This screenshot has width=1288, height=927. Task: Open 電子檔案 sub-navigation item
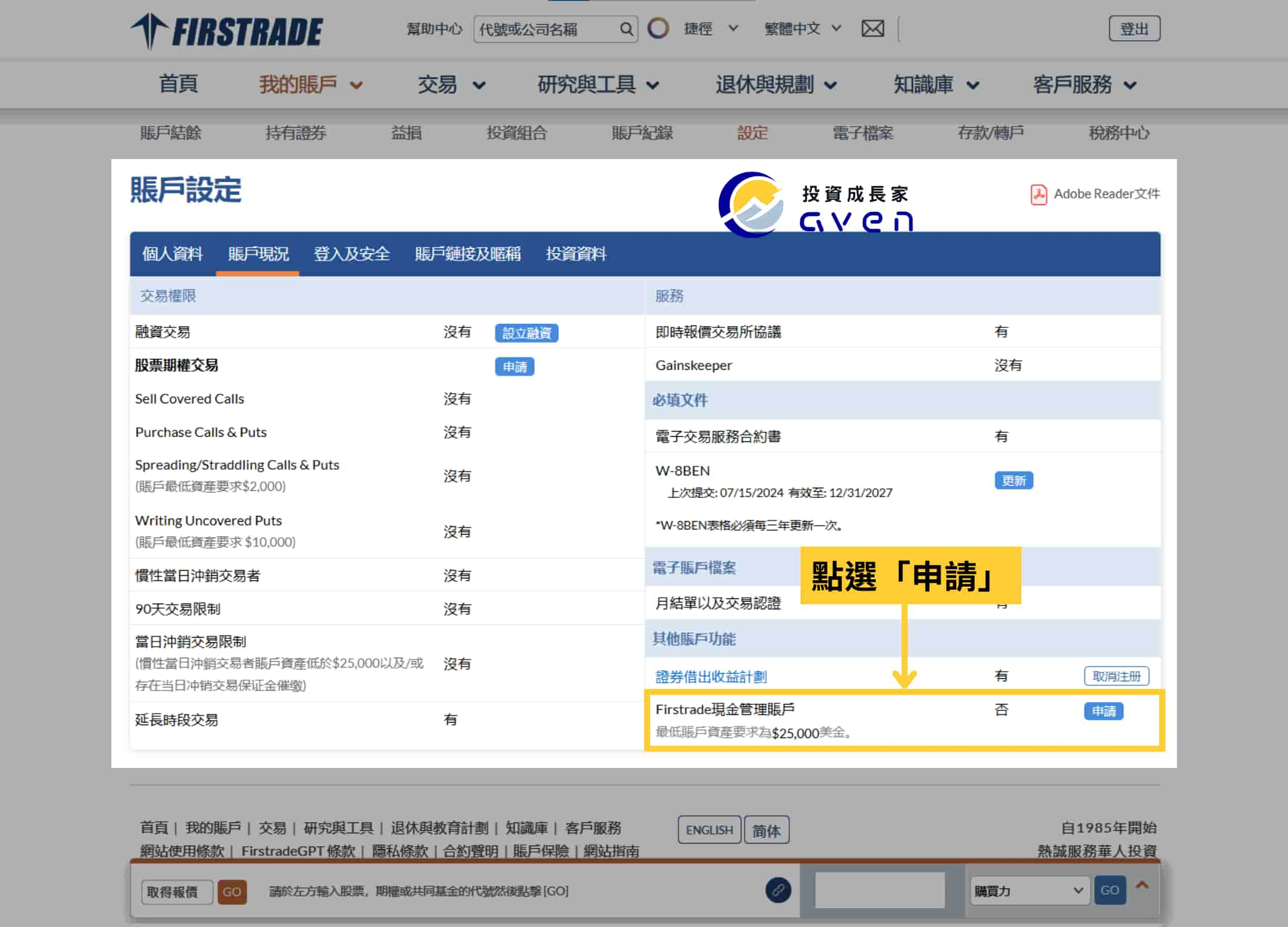click(x=862, y=133)
